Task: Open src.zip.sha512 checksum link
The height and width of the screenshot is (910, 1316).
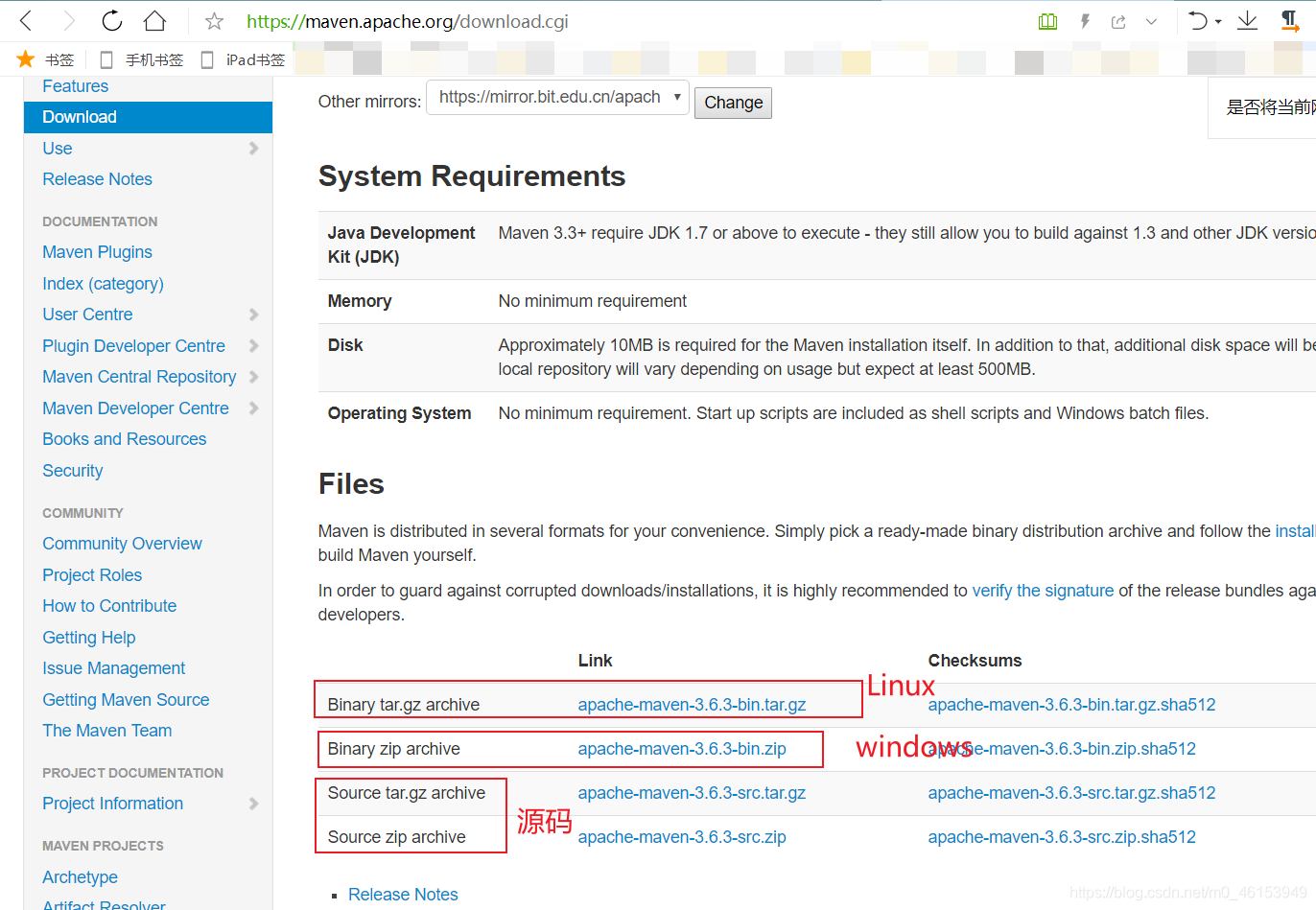Action: pyautogui.click(x=1062, y=837)
